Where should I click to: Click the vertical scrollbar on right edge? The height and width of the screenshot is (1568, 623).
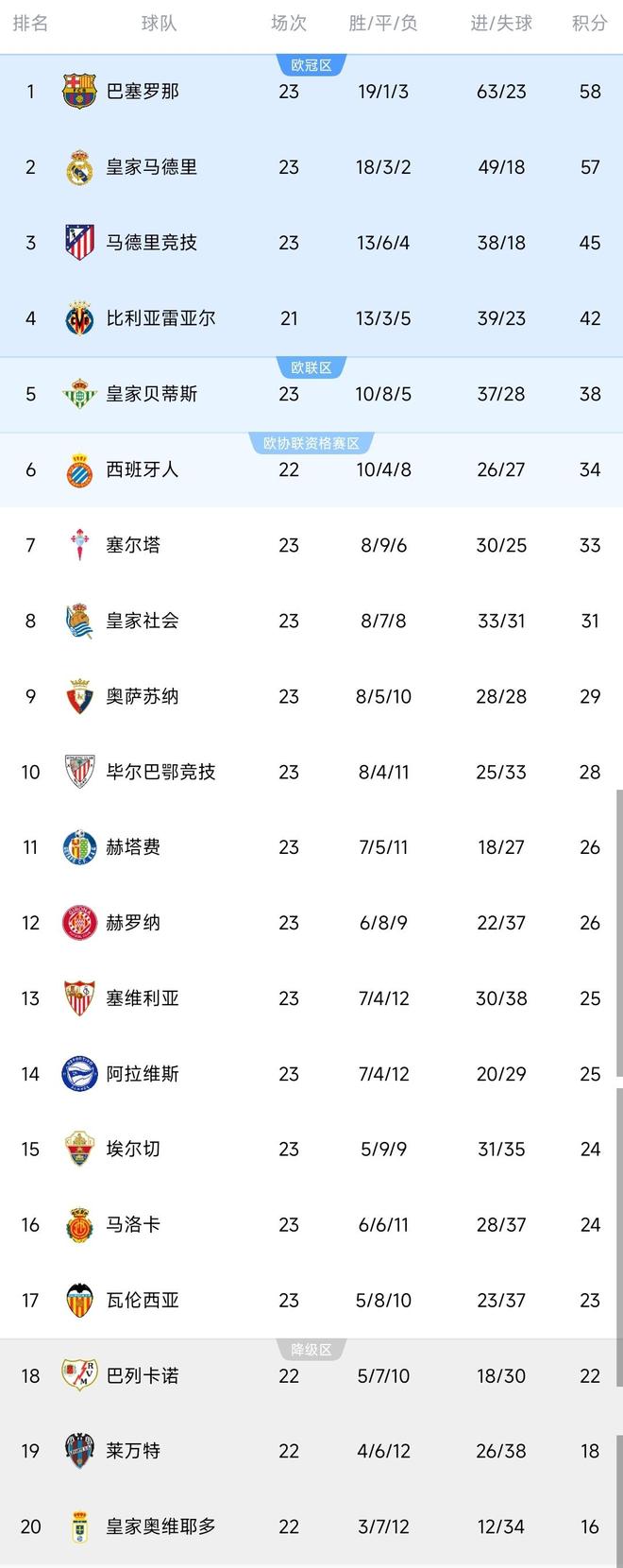click(x=619, y=933)
